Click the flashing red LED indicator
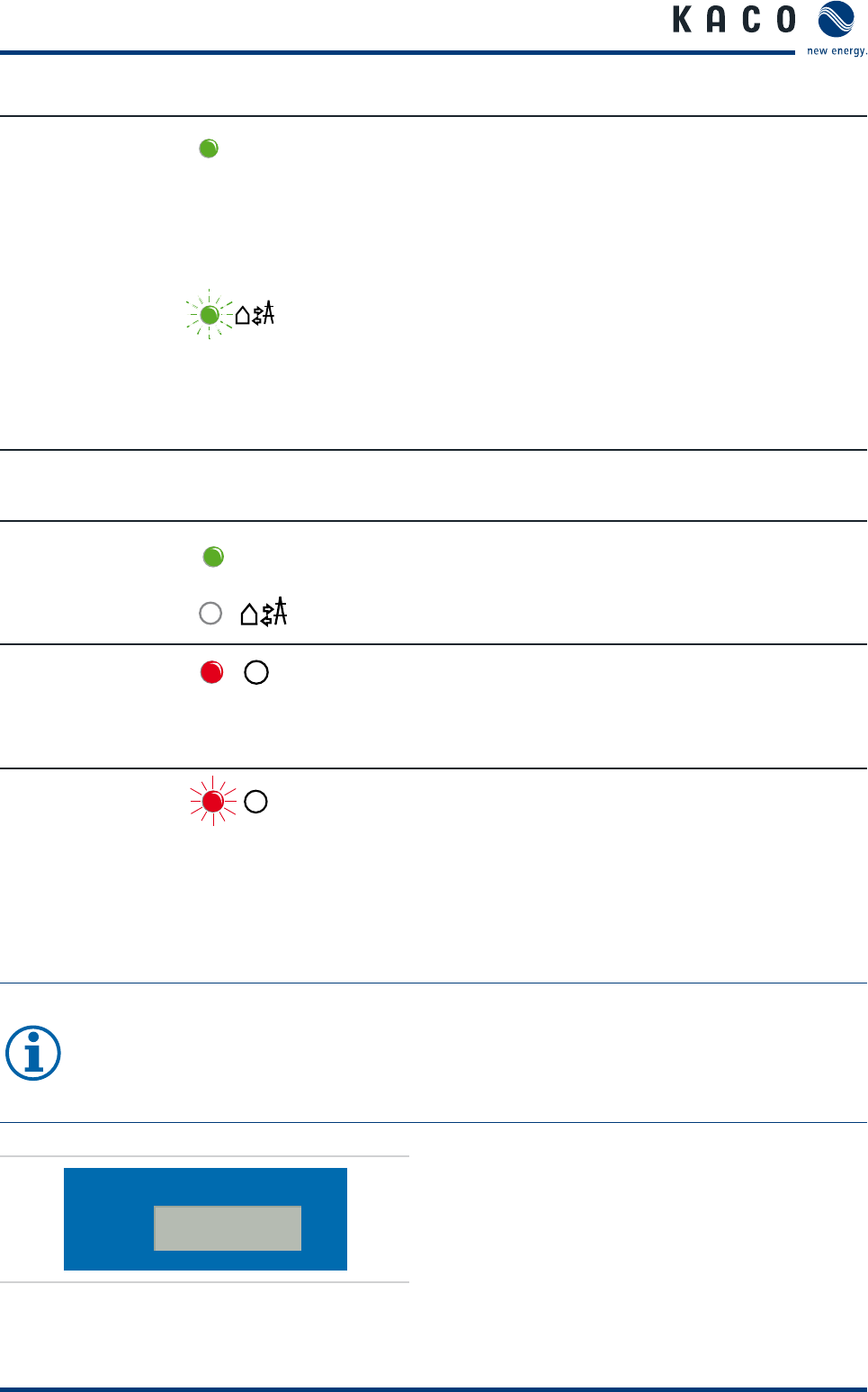 (x=213, y=801)
